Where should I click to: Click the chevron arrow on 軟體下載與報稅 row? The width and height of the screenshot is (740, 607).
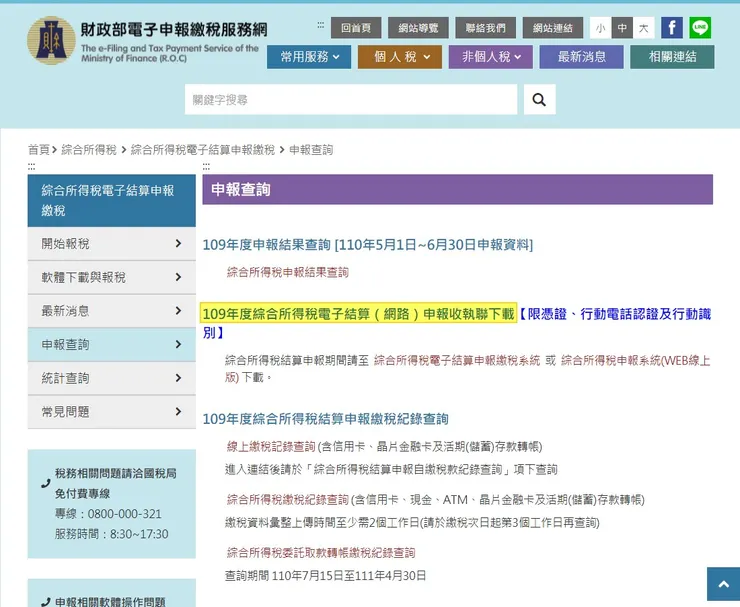[x=178, y=277]
